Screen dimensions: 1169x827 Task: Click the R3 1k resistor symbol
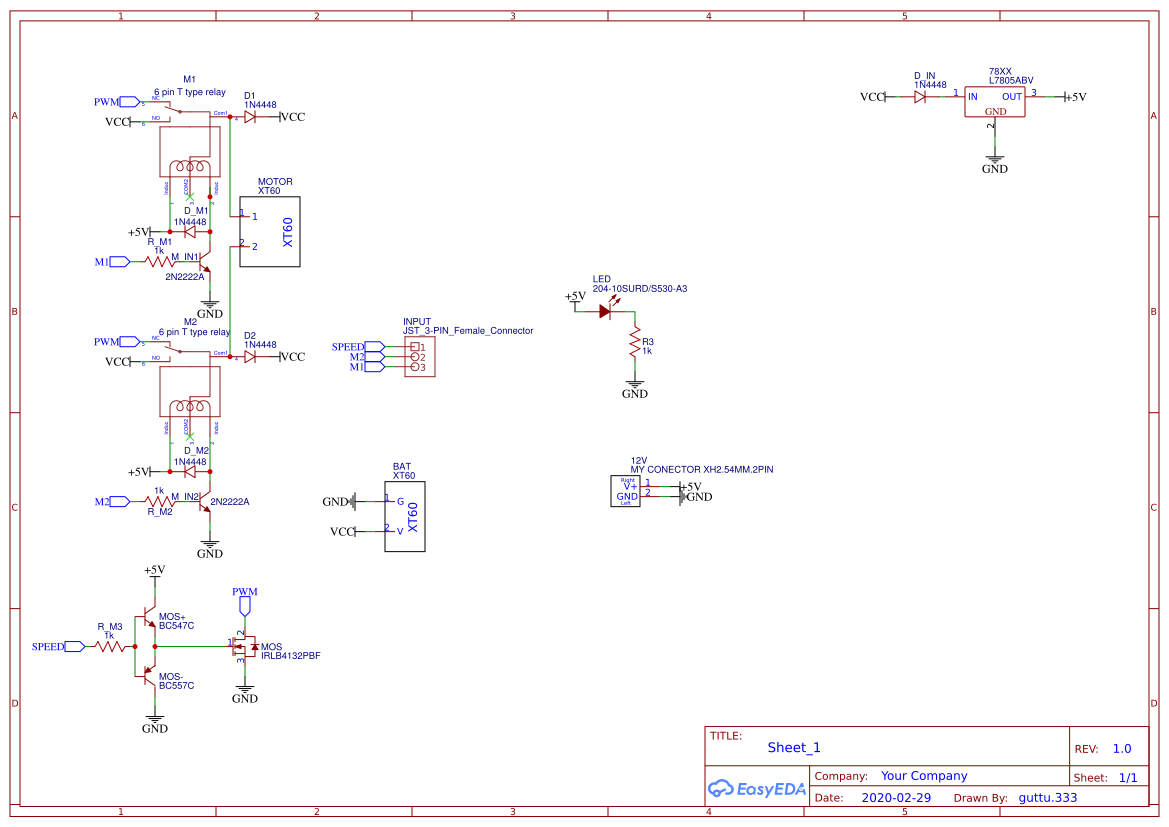(x=633, y=343)
